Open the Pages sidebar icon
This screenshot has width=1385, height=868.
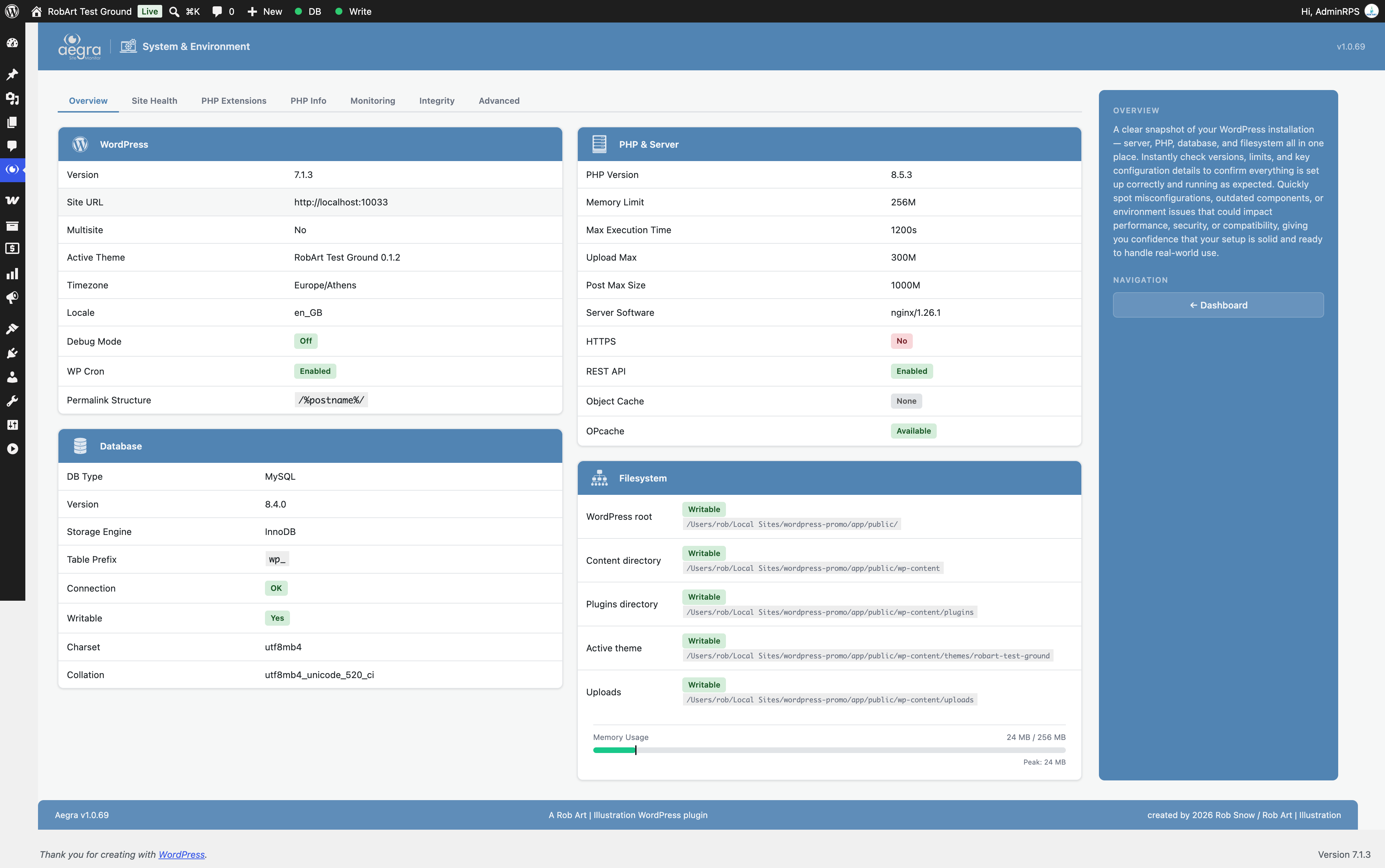[x=12, y=122]
